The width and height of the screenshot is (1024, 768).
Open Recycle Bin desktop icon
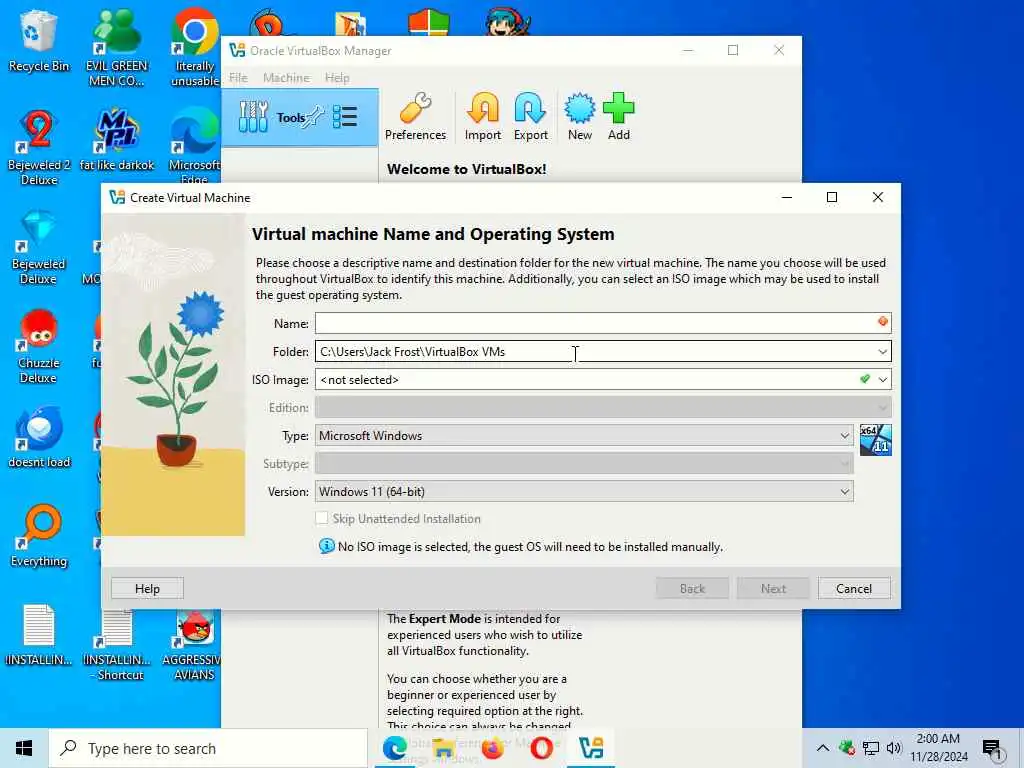click(x=39, y=40)
